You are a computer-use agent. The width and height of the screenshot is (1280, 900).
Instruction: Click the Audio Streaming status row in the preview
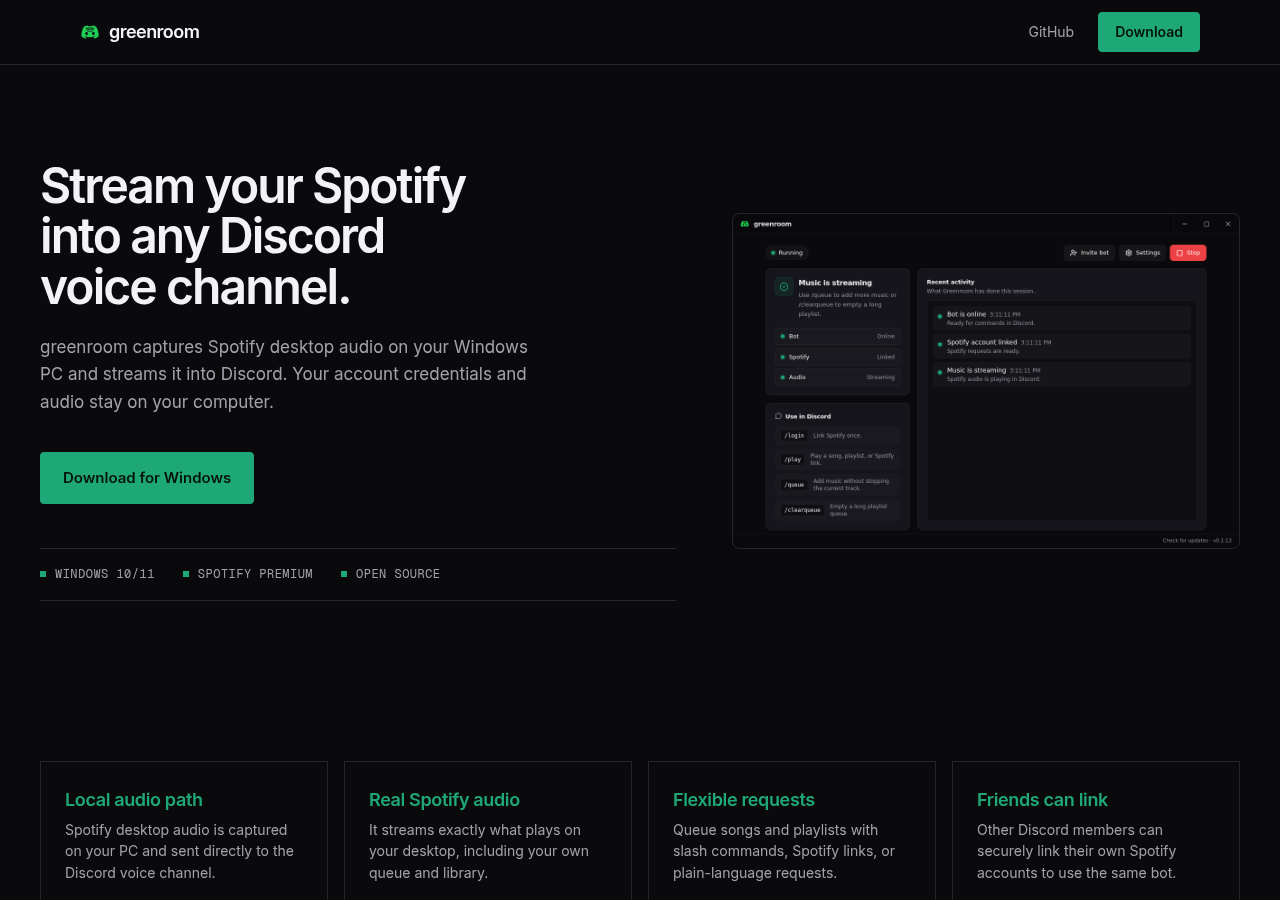(x=838, y=377)
